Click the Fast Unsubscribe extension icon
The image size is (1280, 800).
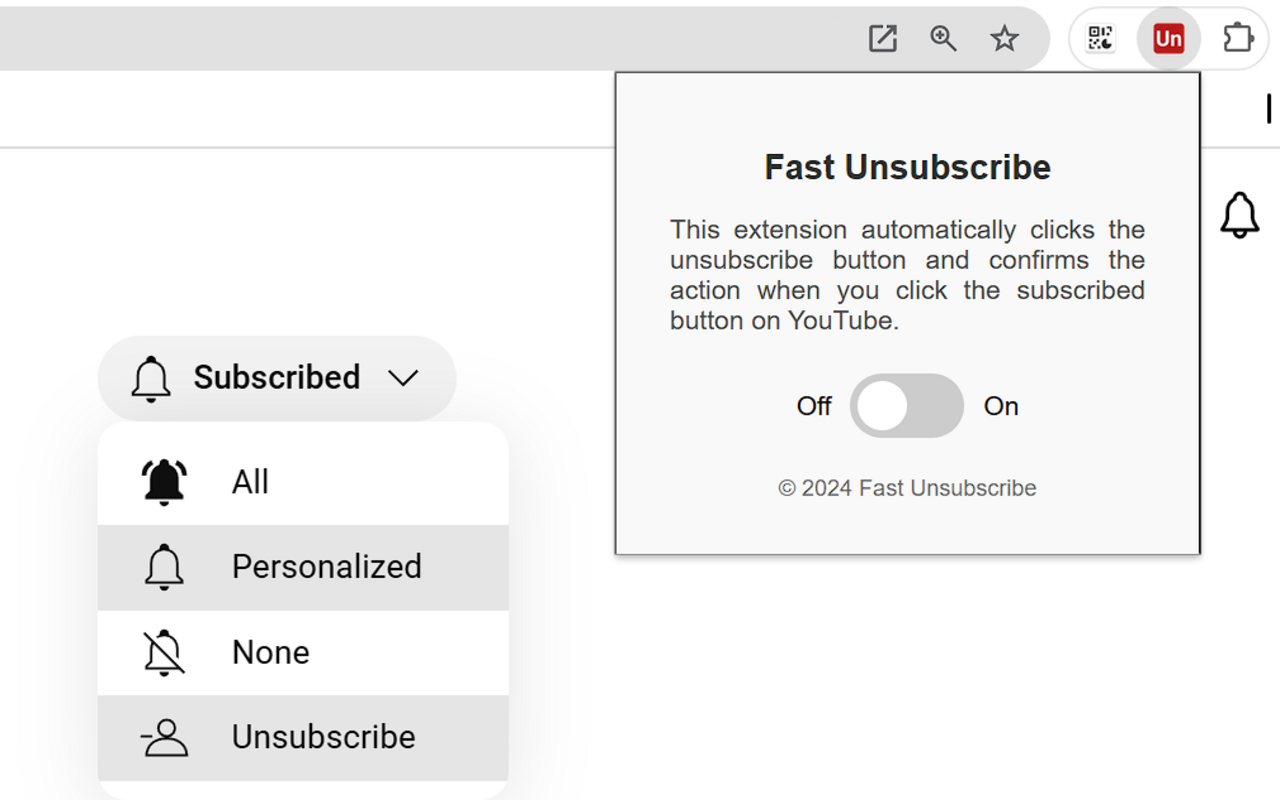[x=1168, y=38]
